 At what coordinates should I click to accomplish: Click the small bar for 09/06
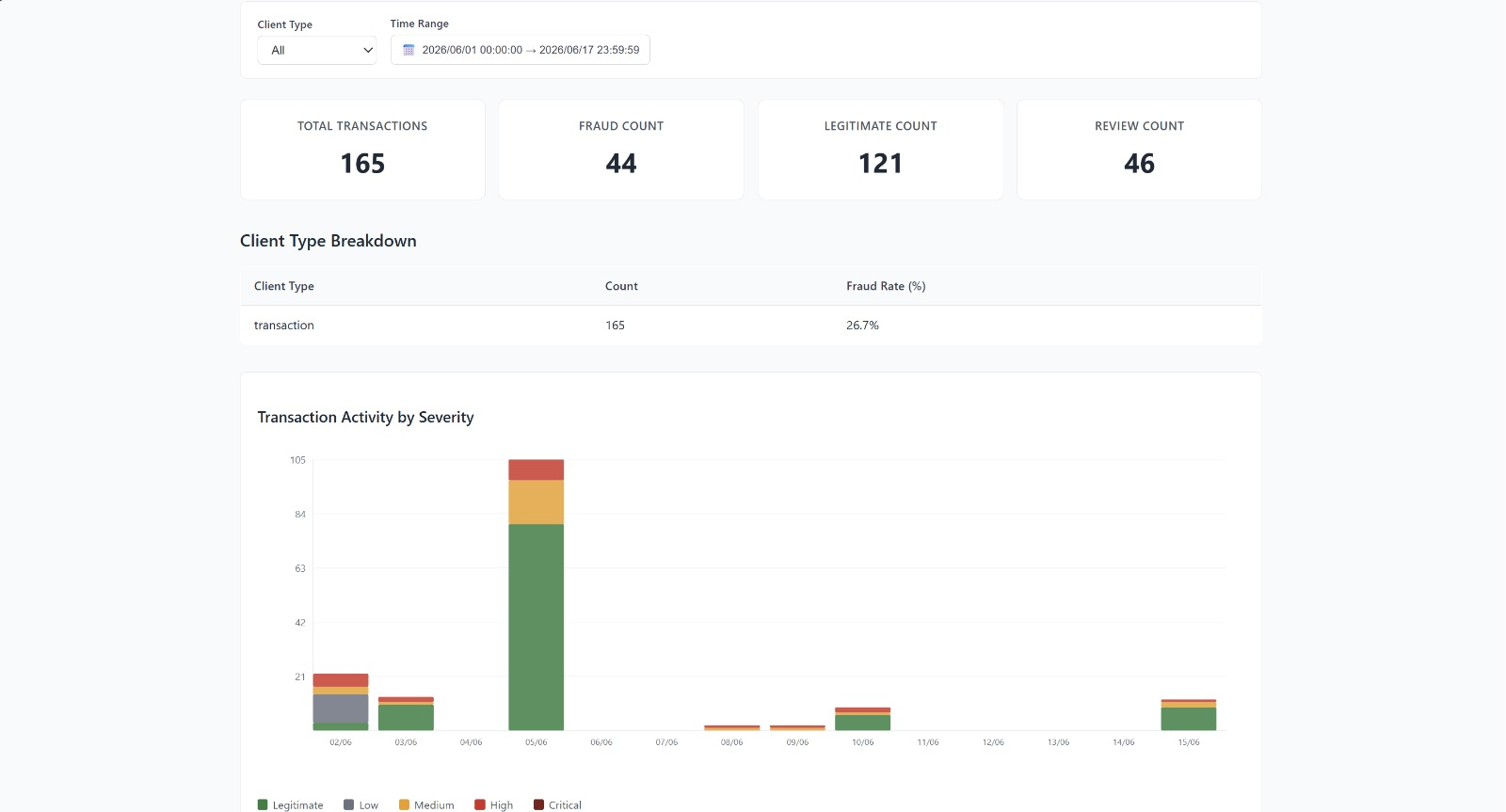[797, 727]
